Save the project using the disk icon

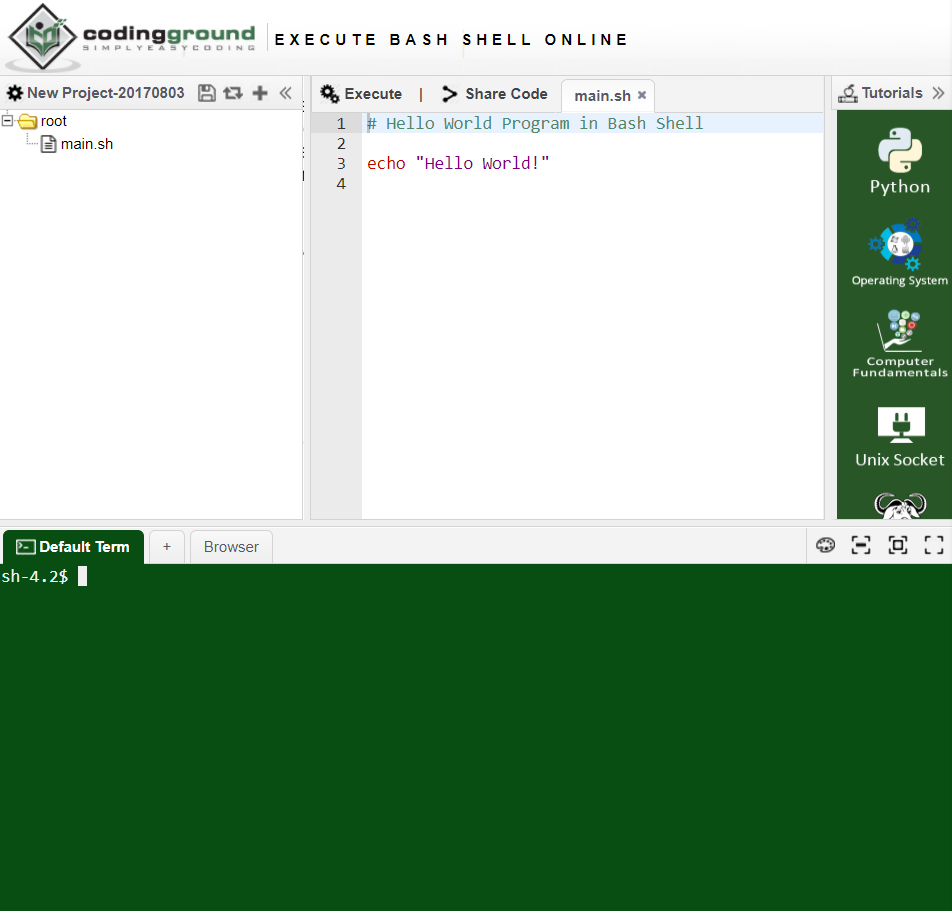207,92
